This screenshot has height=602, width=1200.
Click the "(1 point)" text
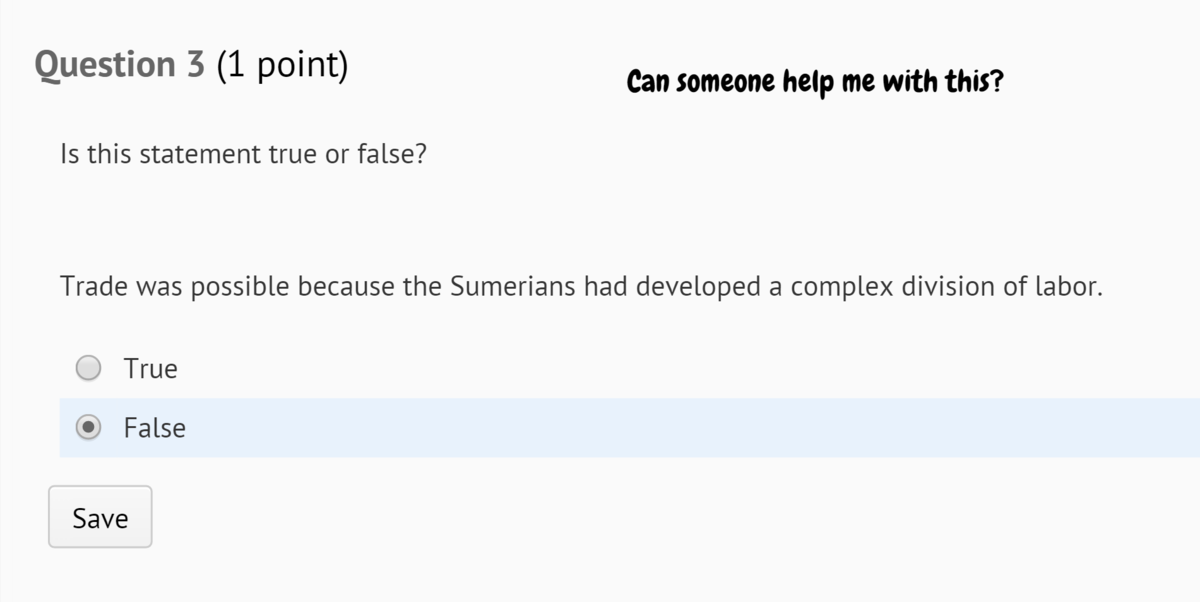pos(281,65)
